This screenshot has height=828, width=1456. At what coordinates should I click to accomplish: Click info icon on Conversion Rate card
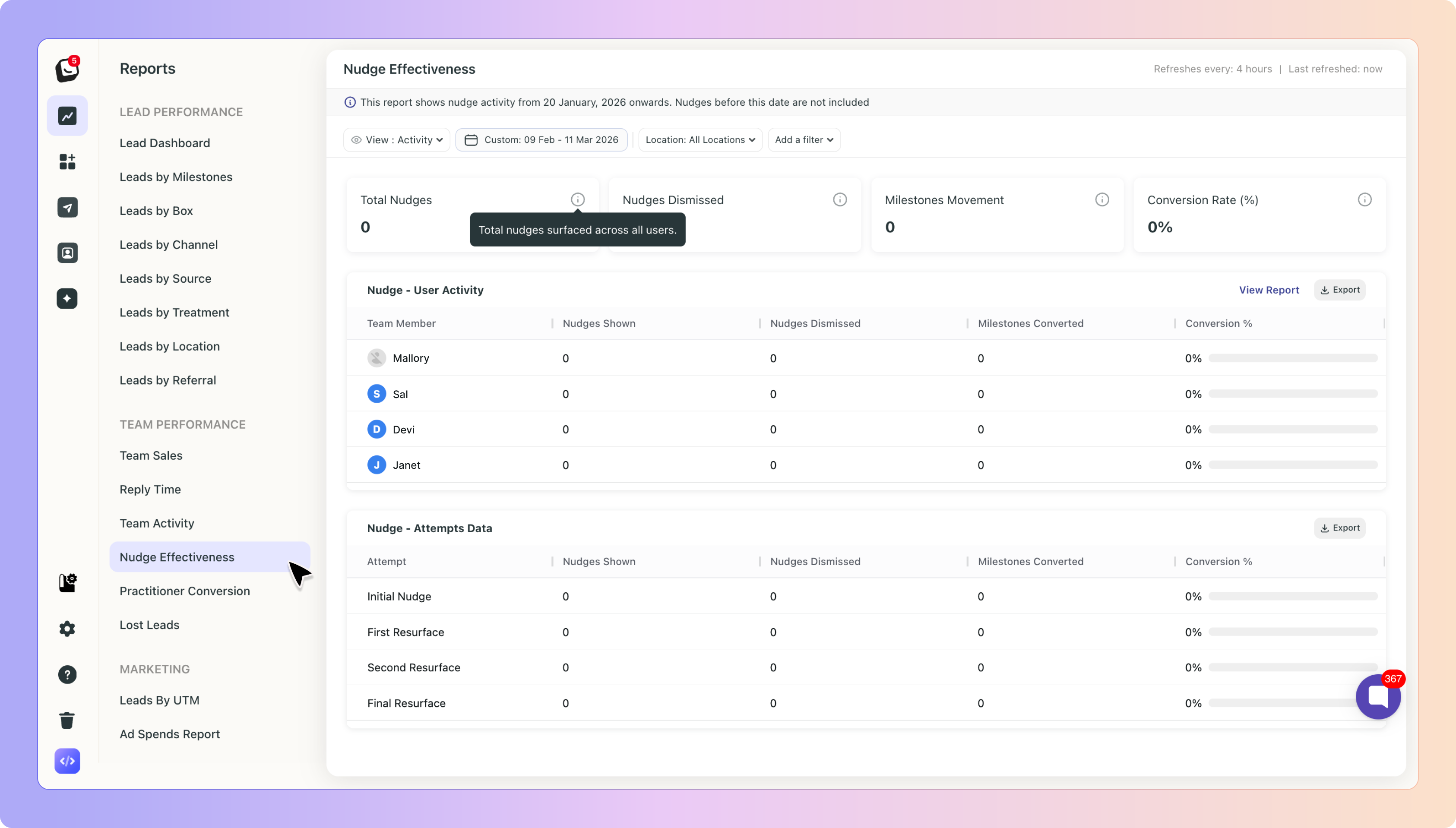coord(1364,199)
